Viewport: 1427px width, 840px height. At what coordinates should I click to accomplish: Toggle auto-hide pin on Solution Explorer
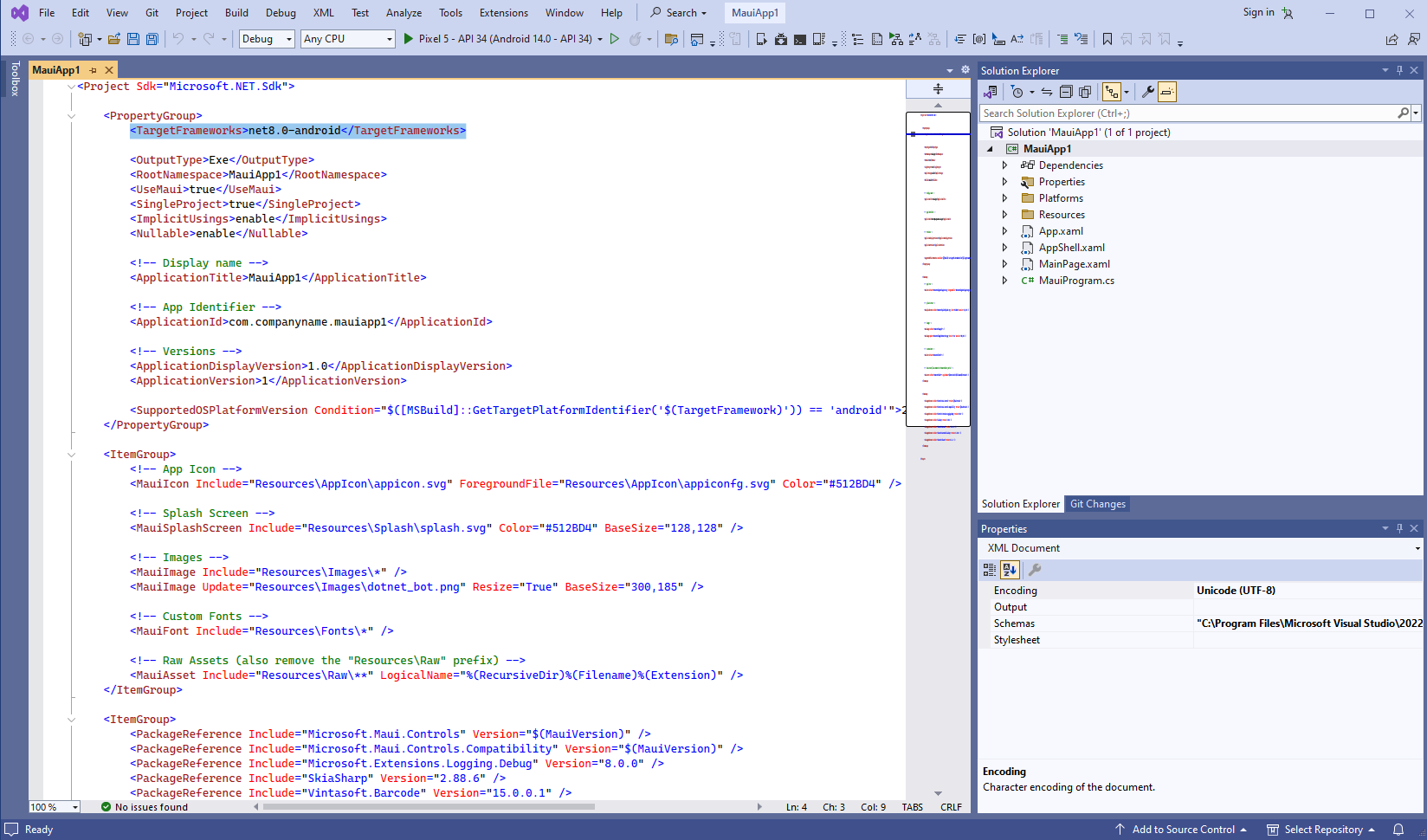click(1399, 70)
